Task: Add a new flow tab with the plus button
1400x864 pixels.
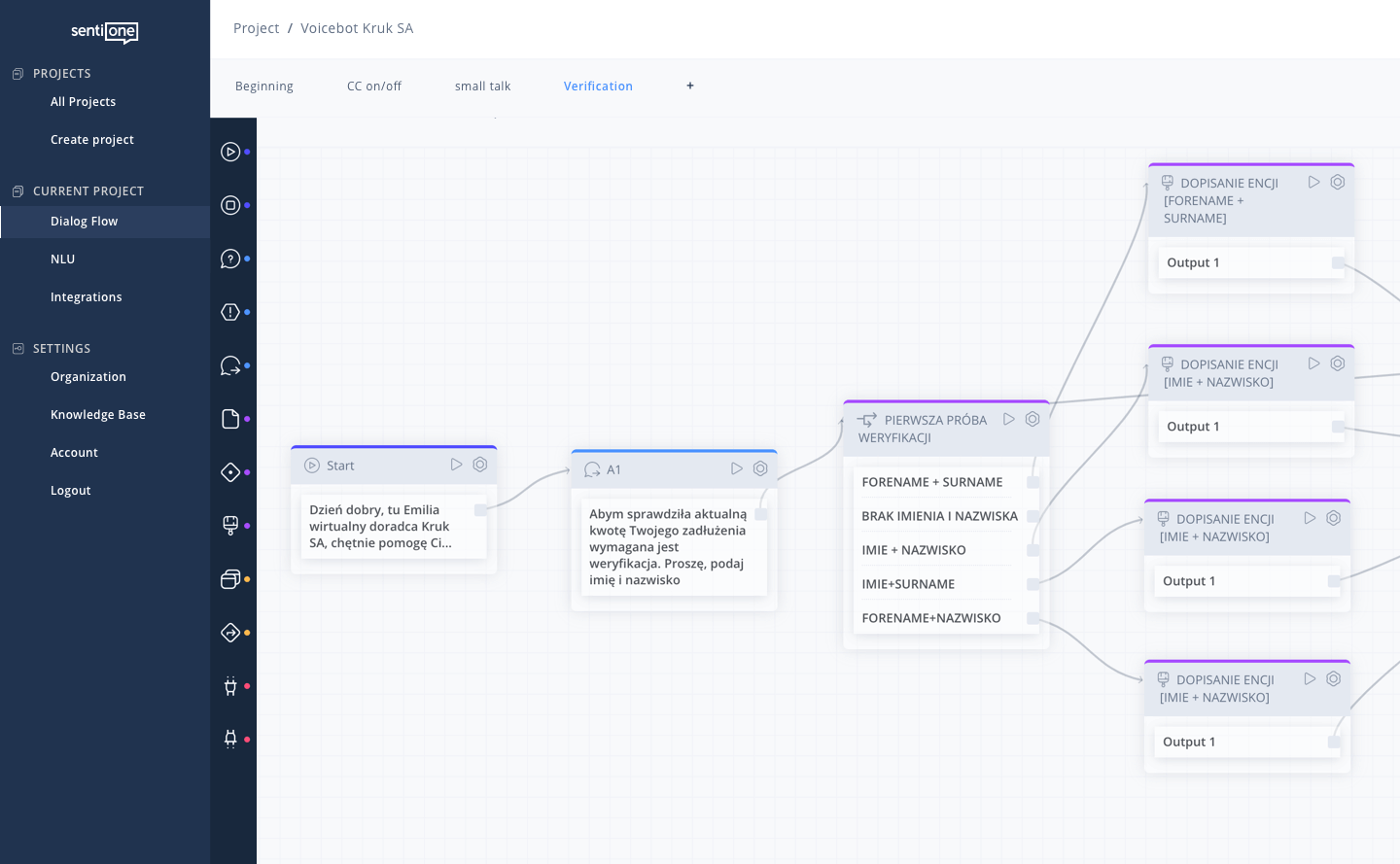Action: [690, 86]
